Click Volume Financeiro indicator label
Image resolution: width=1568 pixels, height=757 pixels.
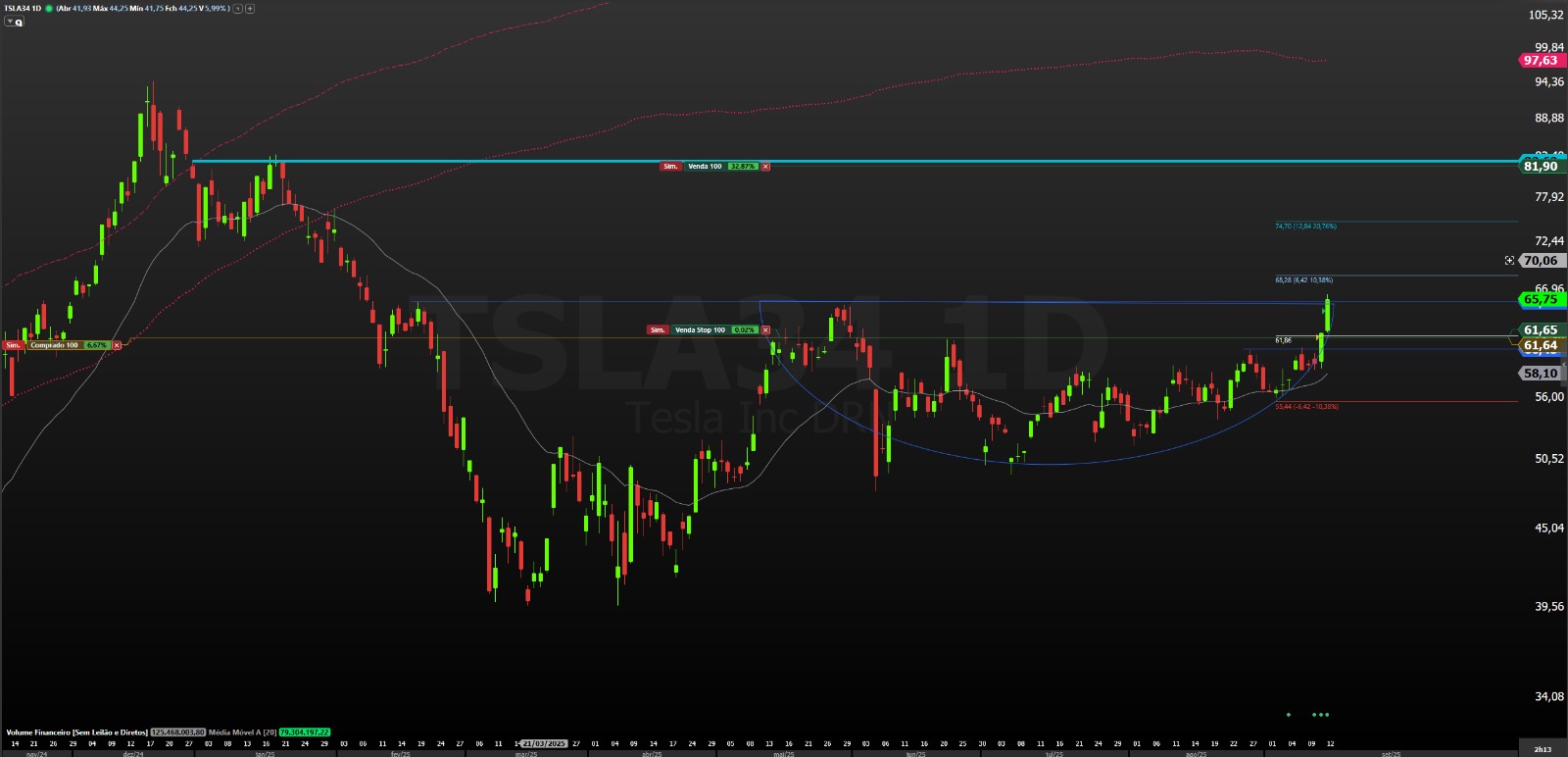[76, 732]
